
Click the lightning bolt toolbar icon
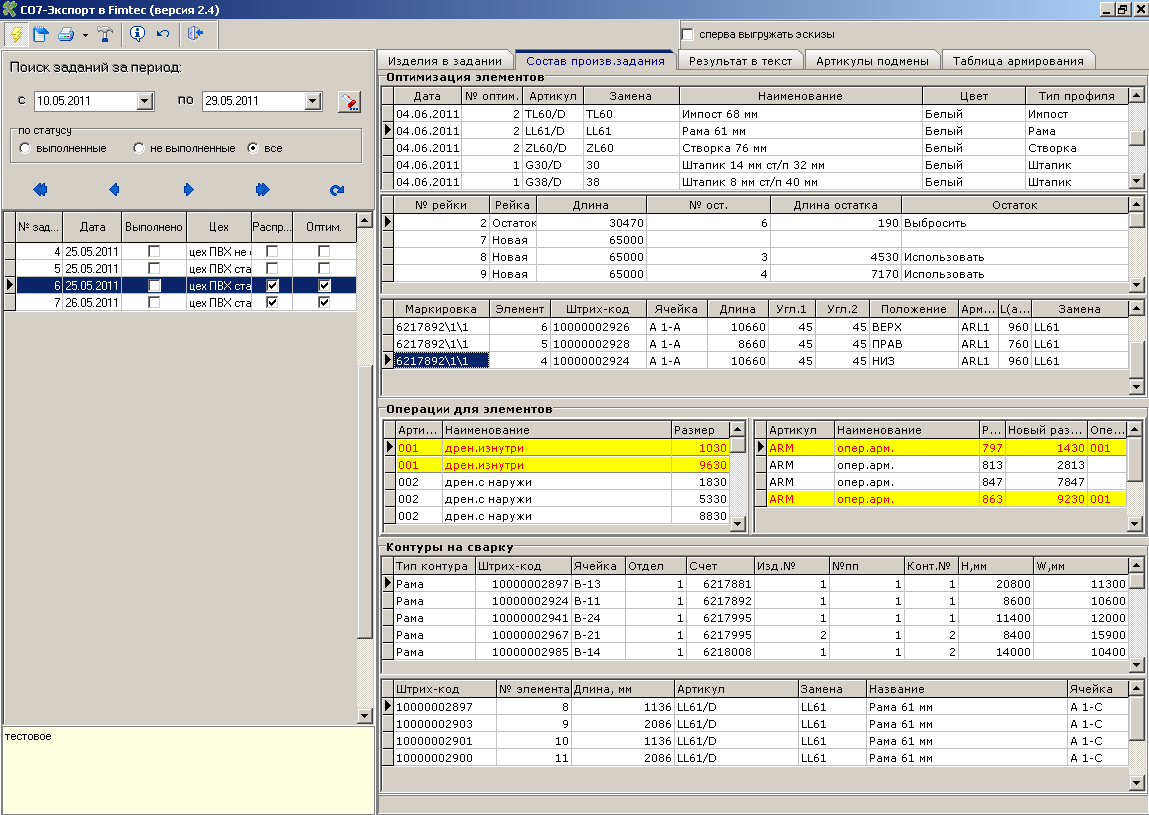click(17, 34)
